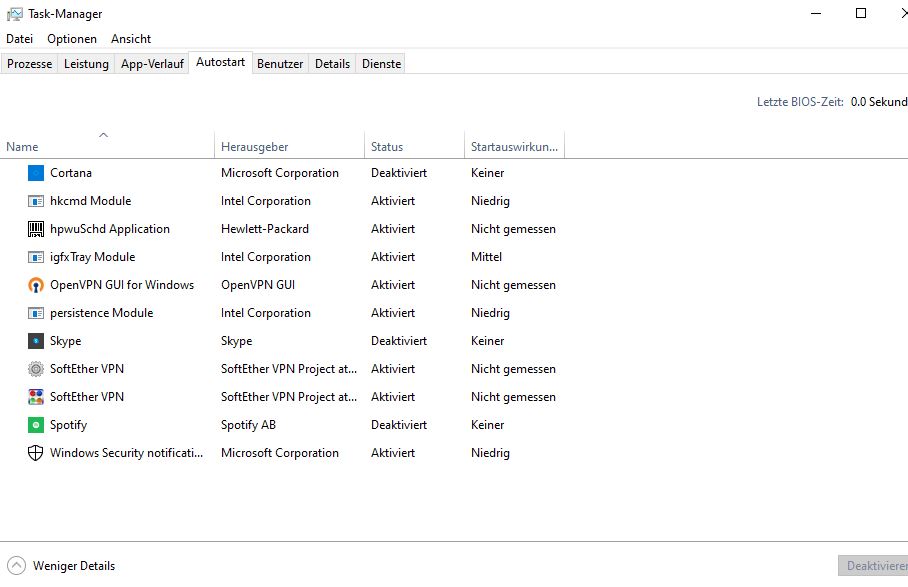Viewport: 908px width, 587px height.
Task: Select the hkcmd Module entry name
Action: [x=90, y=201]
